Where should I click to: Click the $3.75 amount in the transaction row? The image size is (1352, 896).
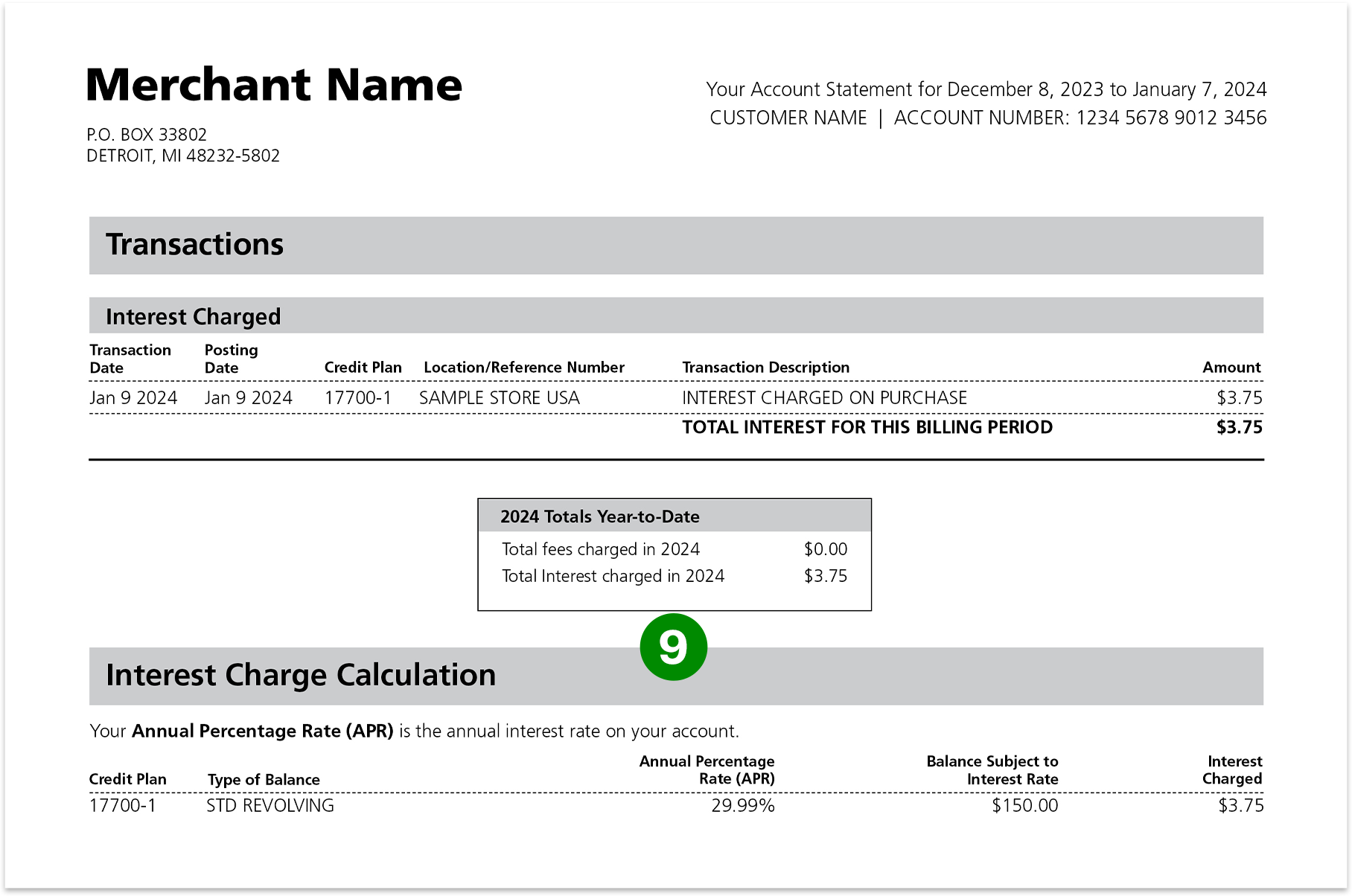click(1240, 398)
